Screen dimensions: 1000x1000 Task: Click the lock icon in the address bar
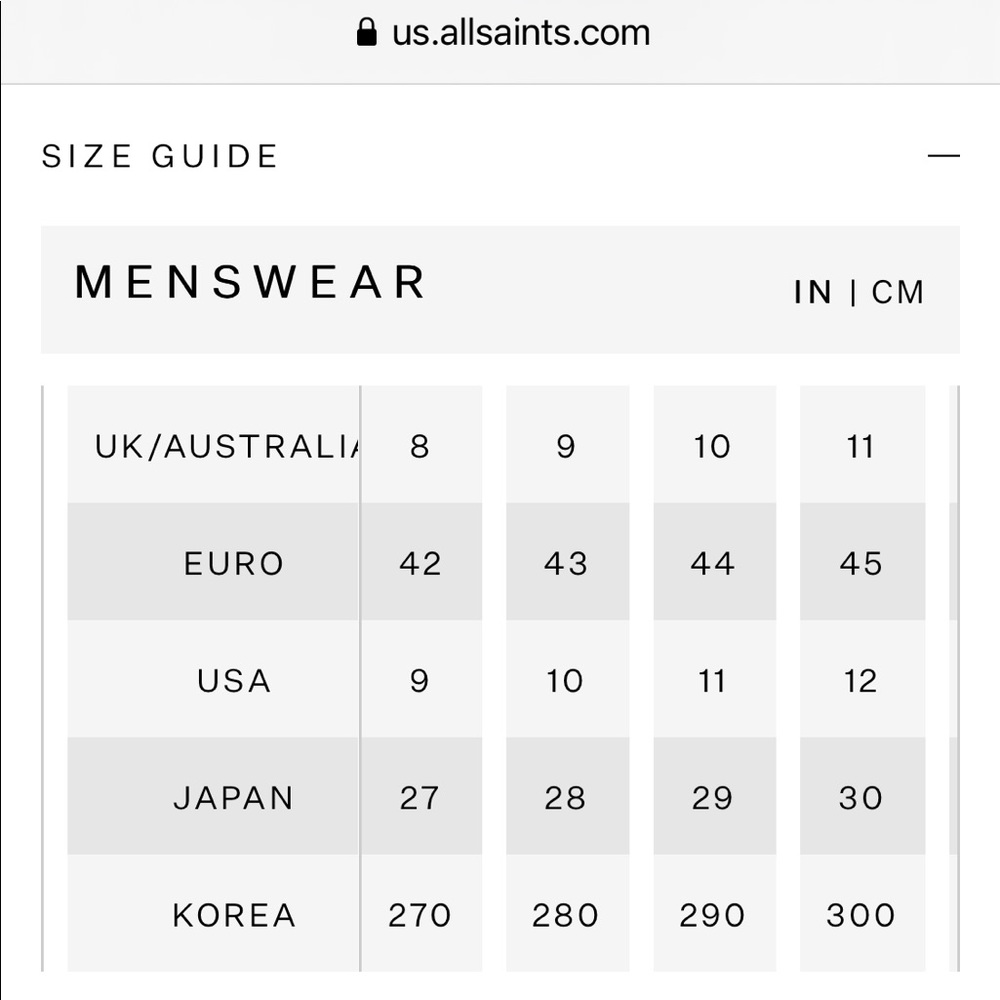367,33
